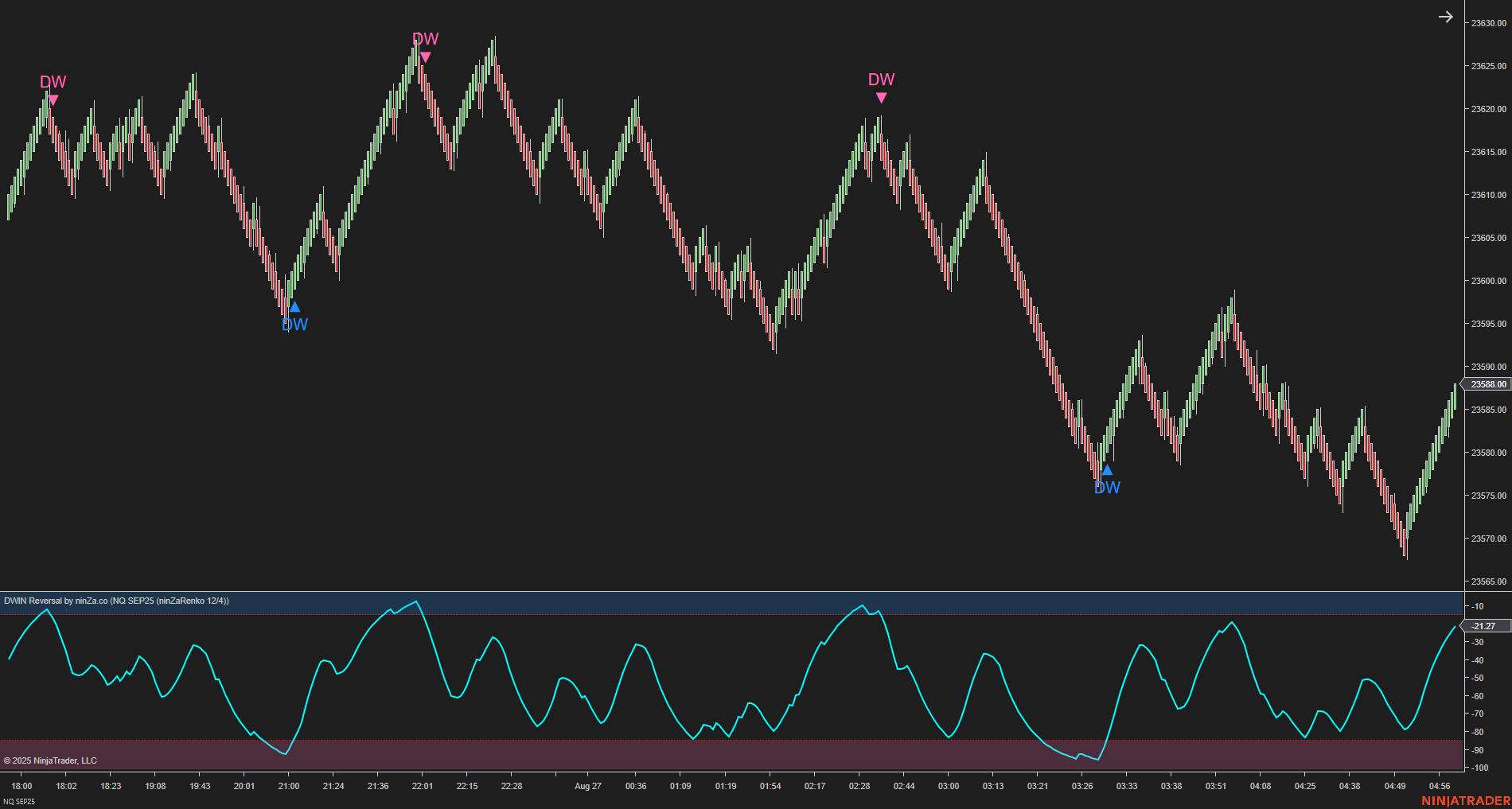Click the © 2025 NinjaTrader, LLC text

50,760
